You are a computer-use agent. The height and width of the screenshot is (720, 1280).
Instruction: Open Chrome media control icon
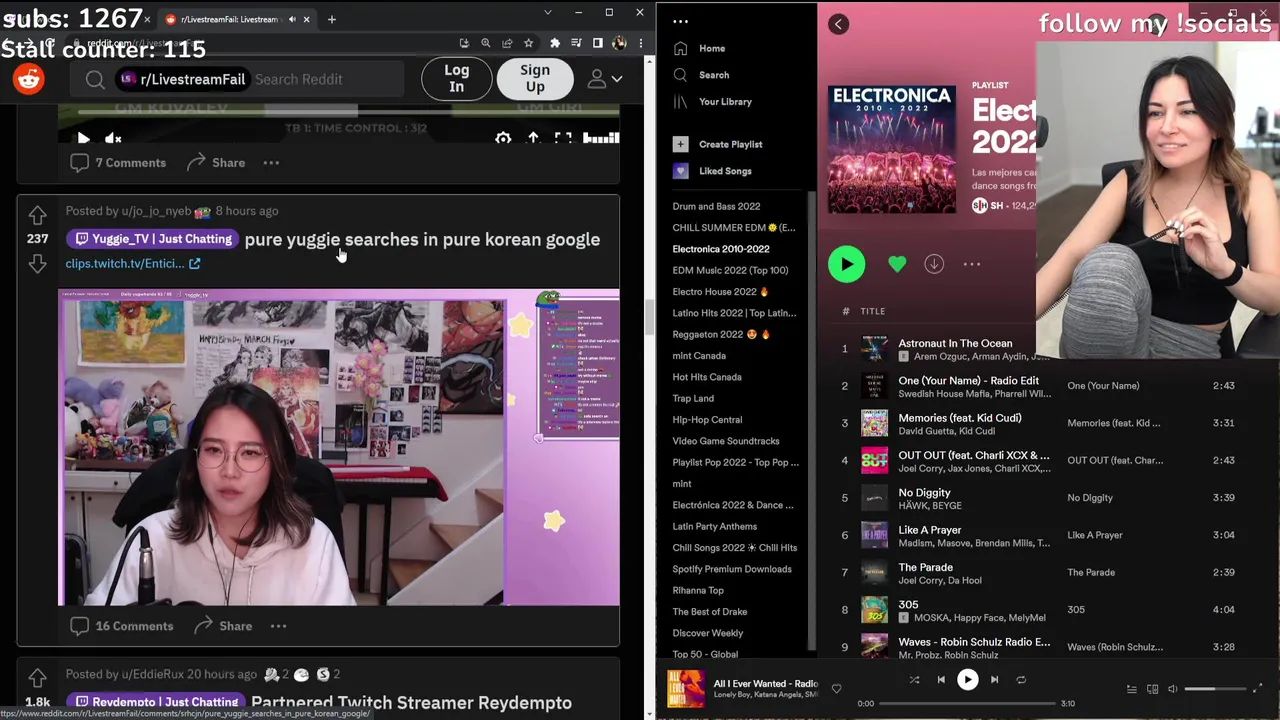(x=576, y=43)
